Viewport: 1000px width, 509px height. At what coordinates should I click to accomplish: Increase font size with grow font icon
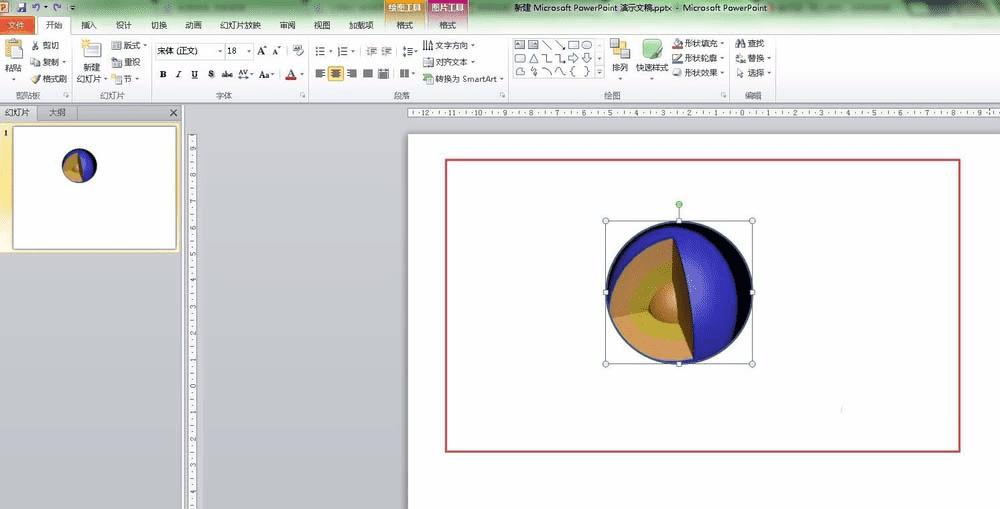coord(261,50)
